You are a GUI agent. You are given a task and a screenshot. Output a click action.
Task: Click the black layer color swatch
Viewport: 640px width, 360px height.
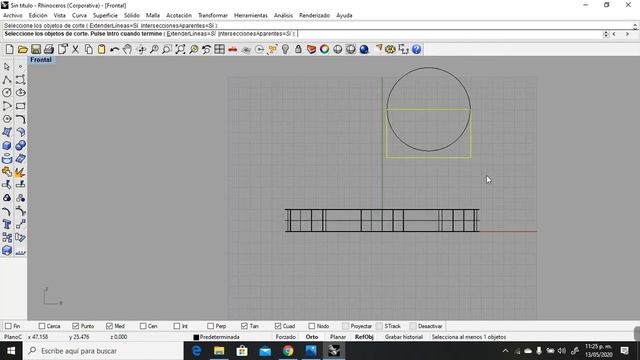[x=196, y=337]
